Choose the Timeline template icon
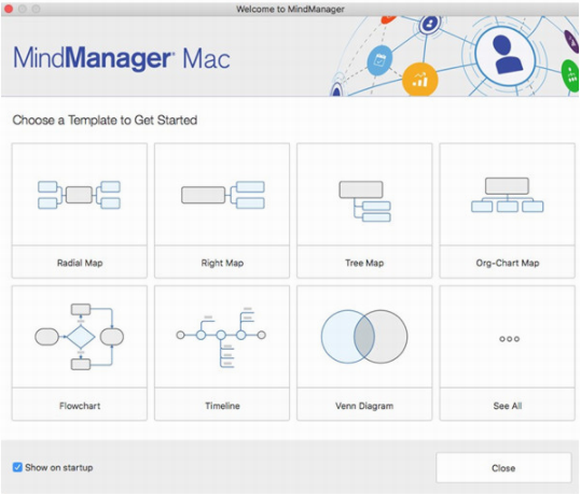Viewport: 580px width, 494px height. (x=221, y=337)
